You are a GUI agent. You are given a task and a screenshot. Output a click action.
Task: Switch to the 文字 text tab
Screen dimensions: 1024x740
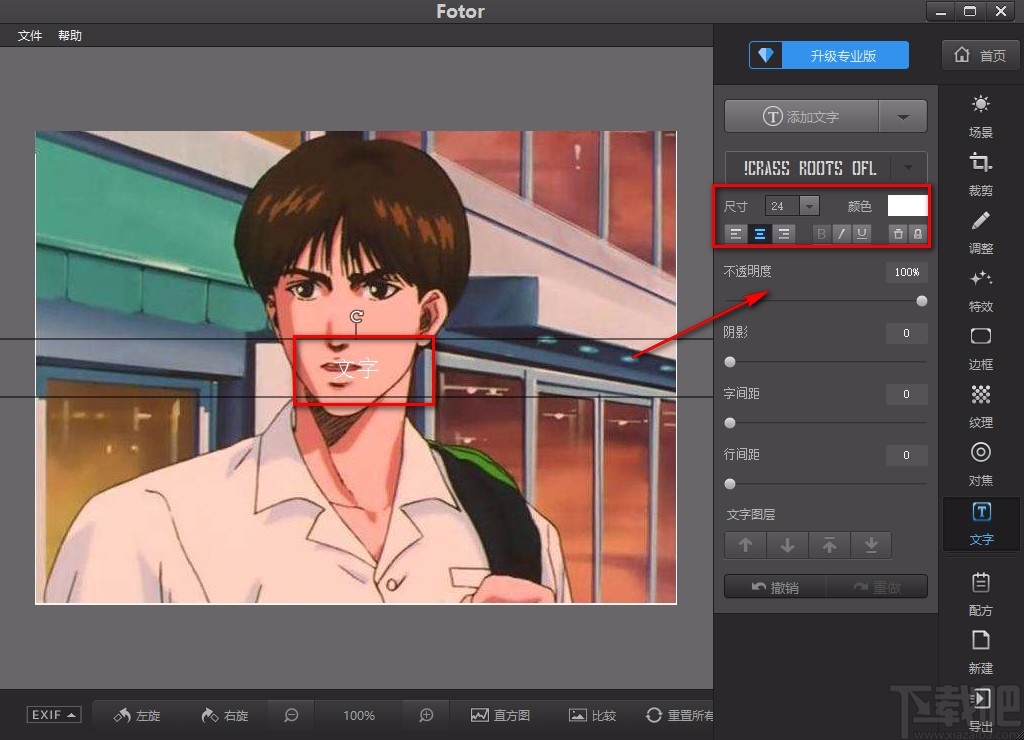tap(980, 524)
